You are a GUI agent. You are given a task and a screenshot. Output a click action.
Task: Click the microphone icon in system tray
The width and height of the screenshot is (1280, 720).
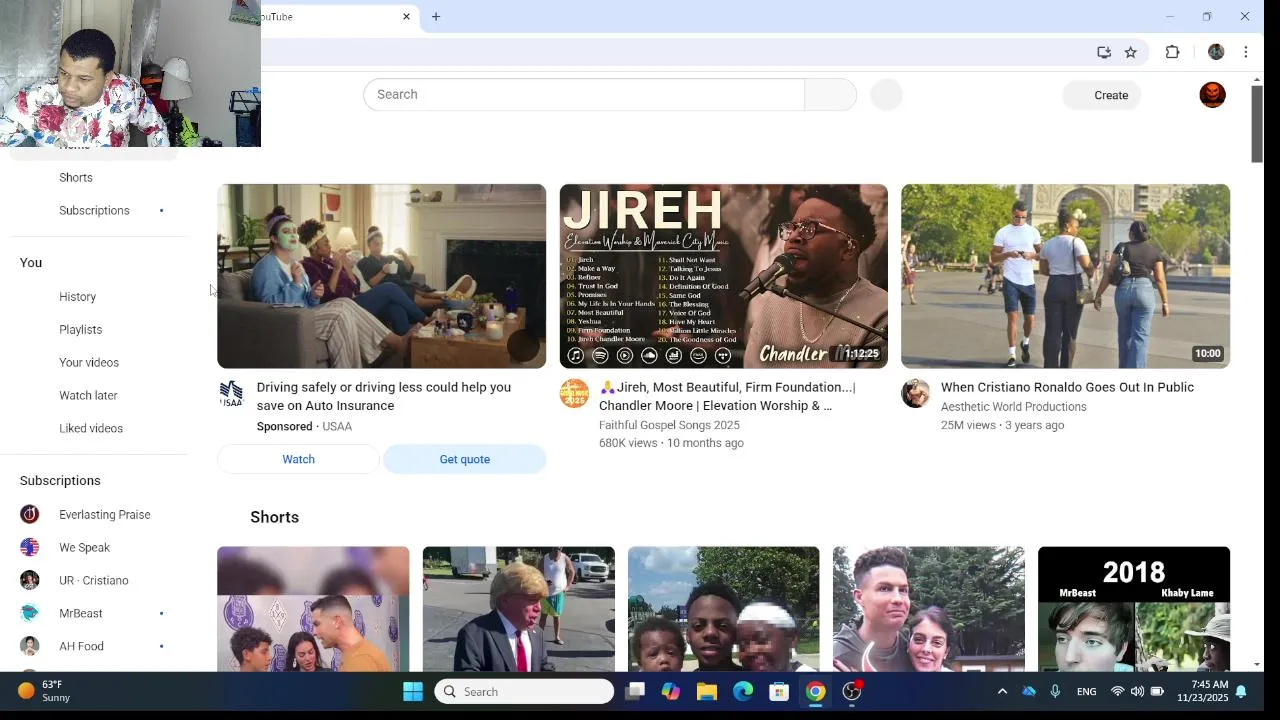[1055, 691]
